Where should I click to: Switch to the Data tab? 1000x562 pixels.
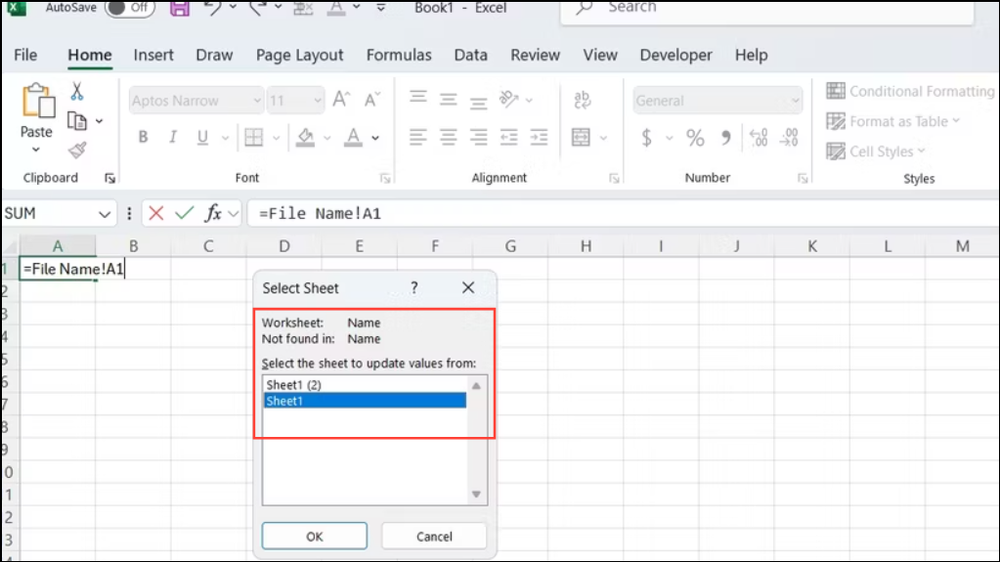[x=471, y=55]
